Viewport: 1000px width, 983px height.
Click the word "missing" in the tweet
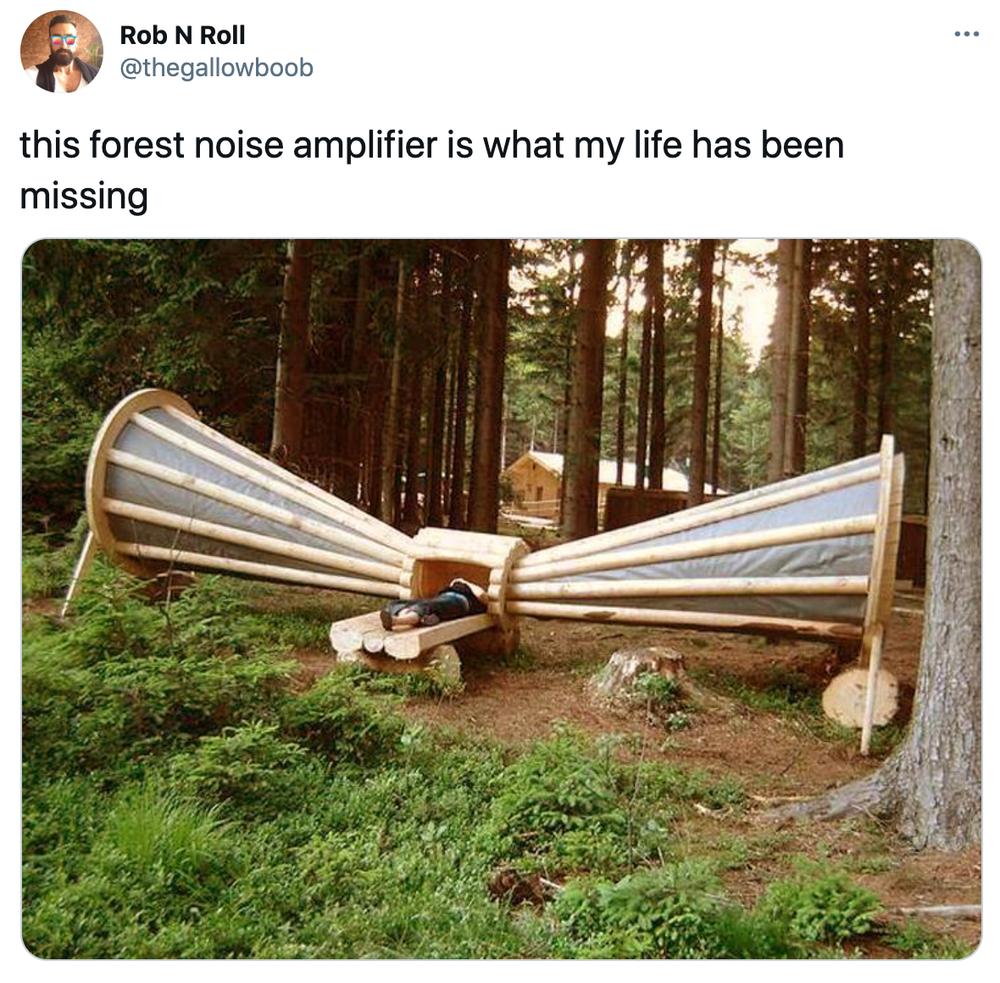(x=84, y=196)
